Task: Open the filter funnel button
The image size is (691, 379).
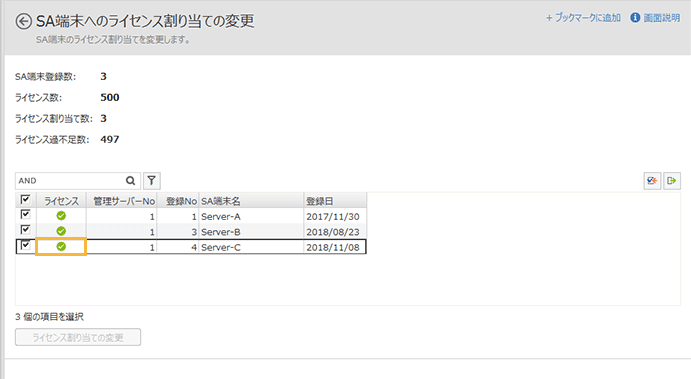Action: coord(152,181)
